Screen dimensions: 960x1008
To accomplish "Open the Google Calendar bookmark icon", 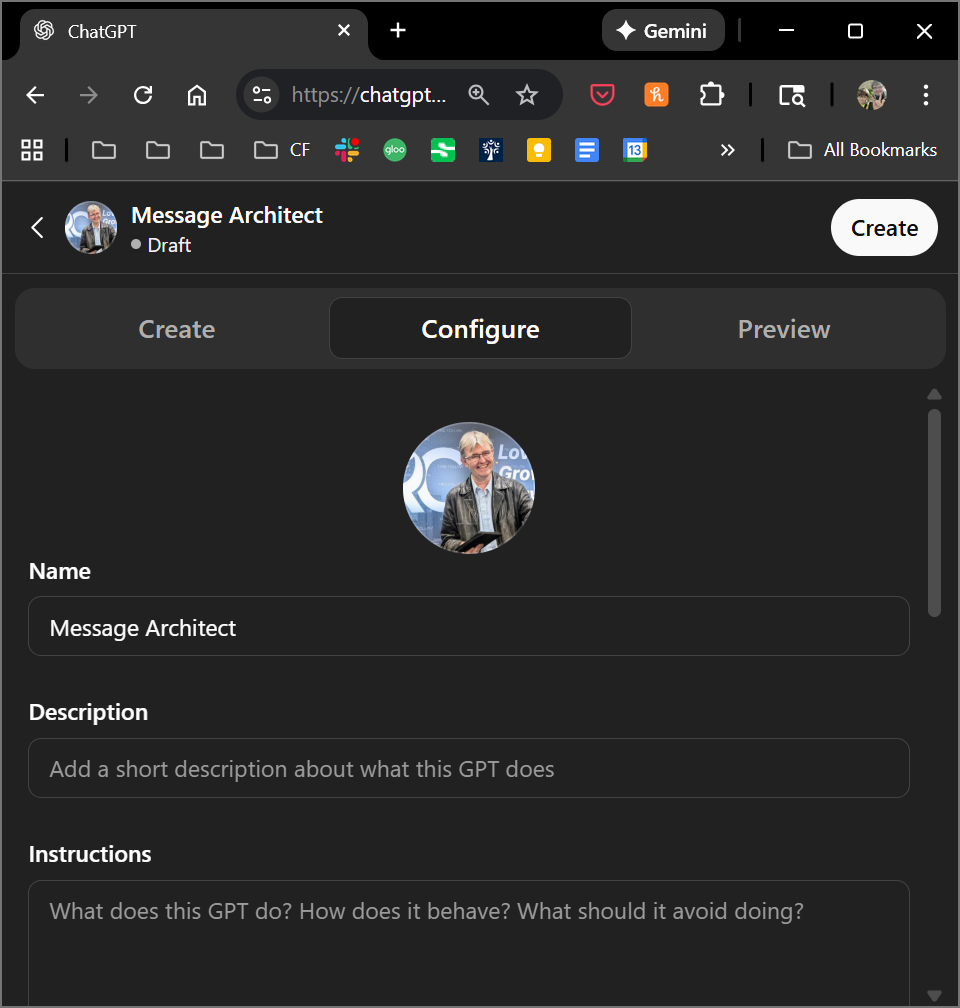I will point(635,150).
